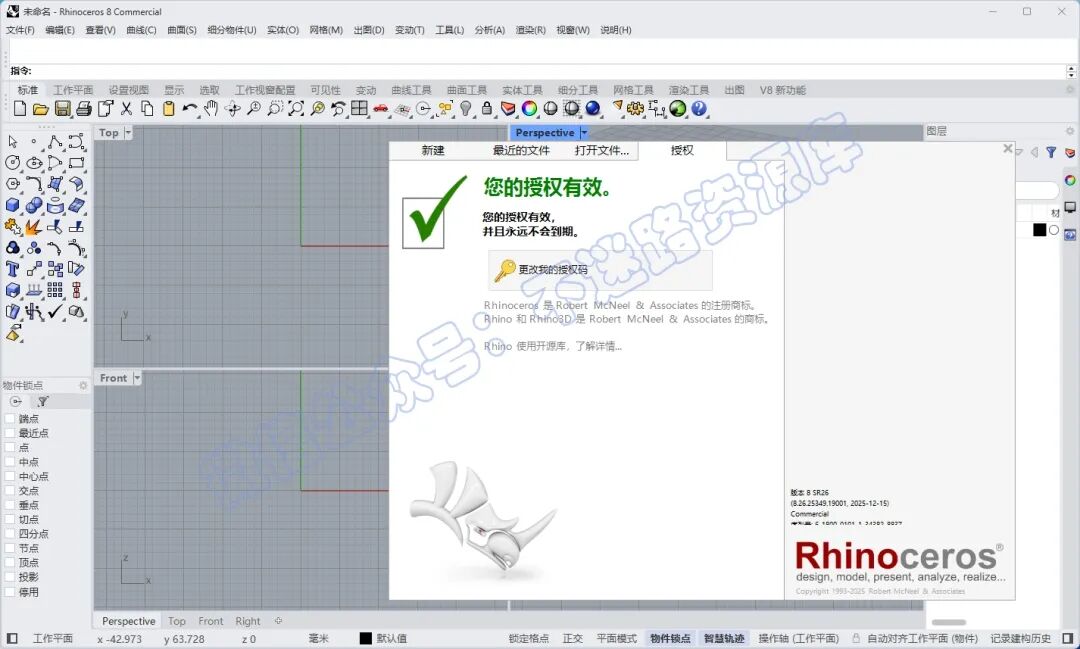Enable the 端点 object snap checkbox
This screenshot has height=649, width=1080.
pos(10,419)
